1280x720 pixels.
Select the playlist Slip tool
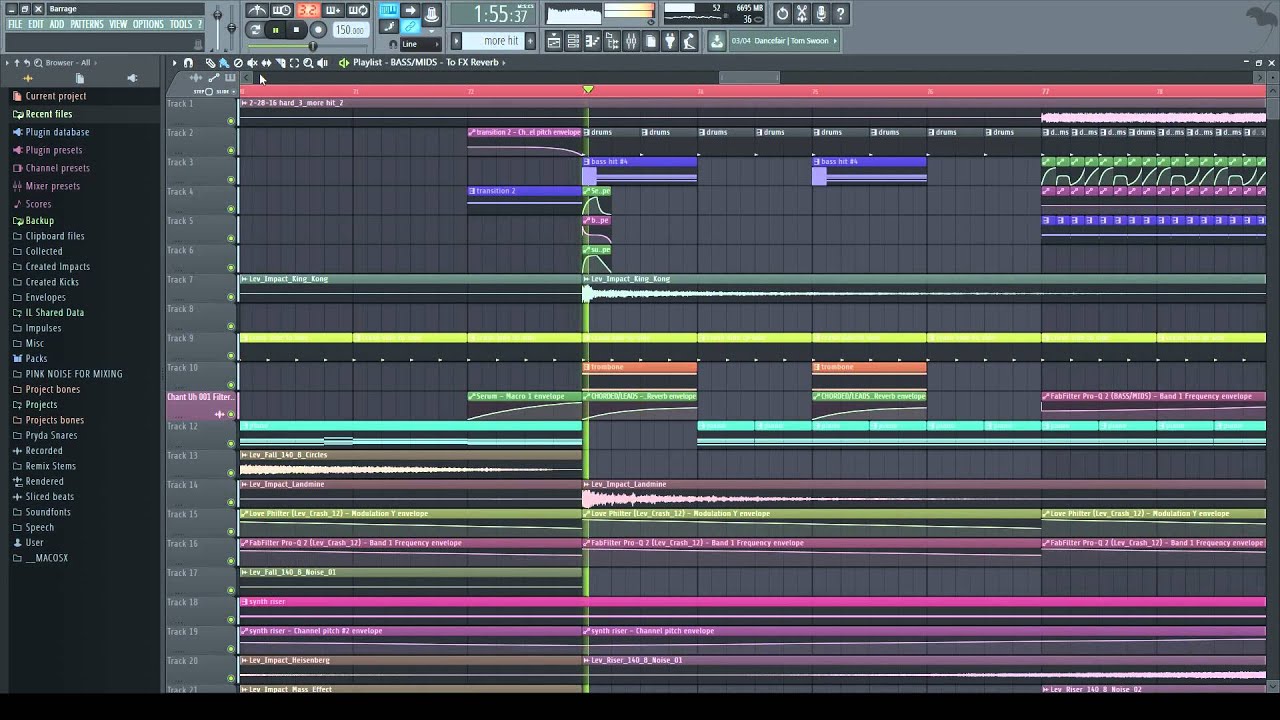pos(266,63)
